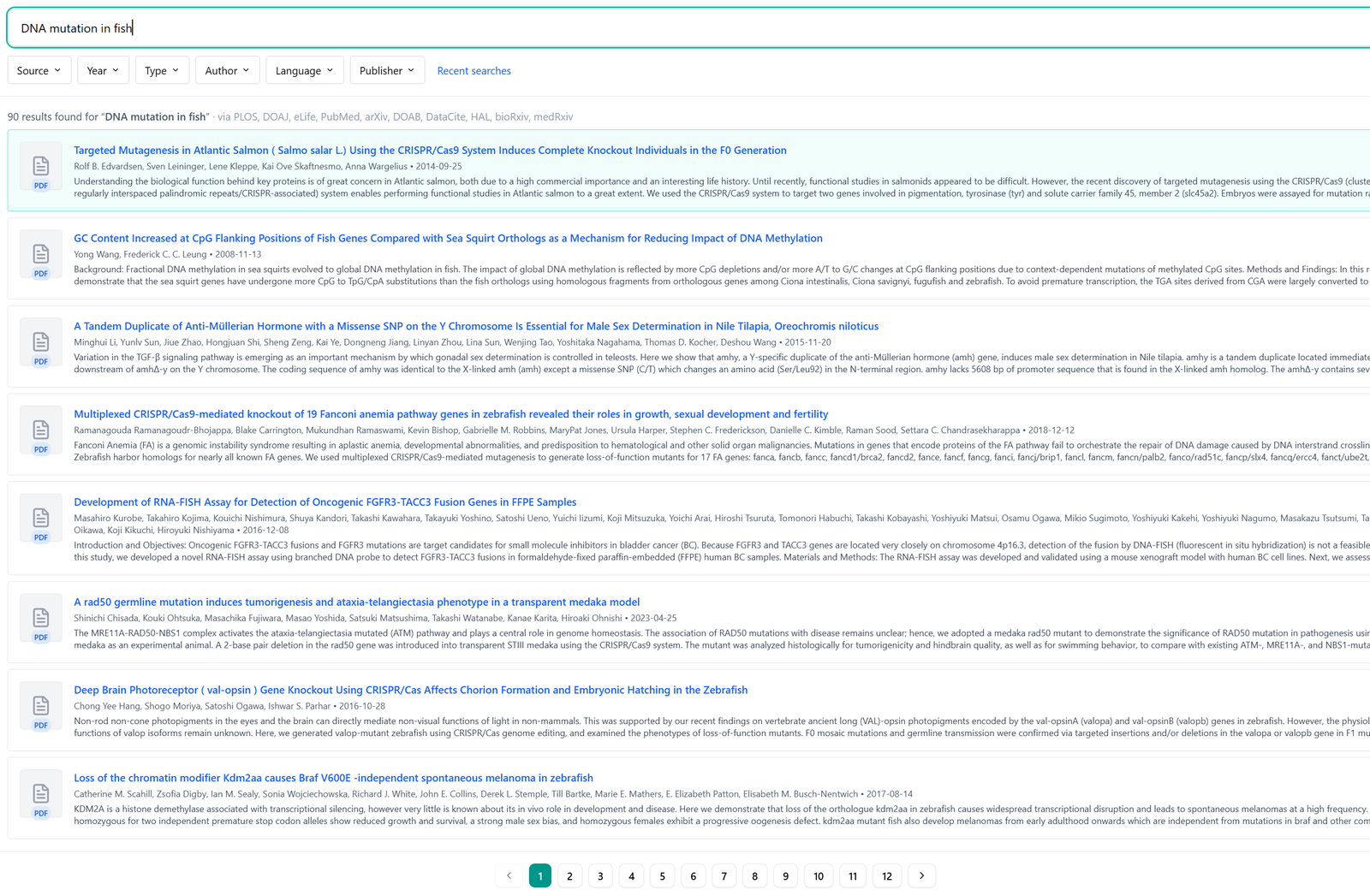Viewport: 1370px width, 896px height.
Task: Expand the Source filter dropdown
Action: (39, 70)
